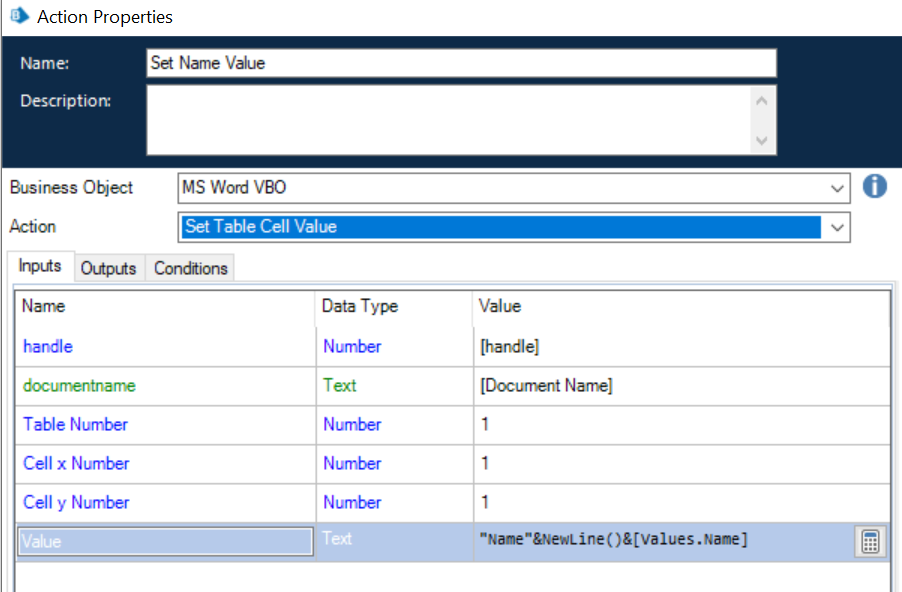Click the blue info icon beside Business Object

coord(875,187)
